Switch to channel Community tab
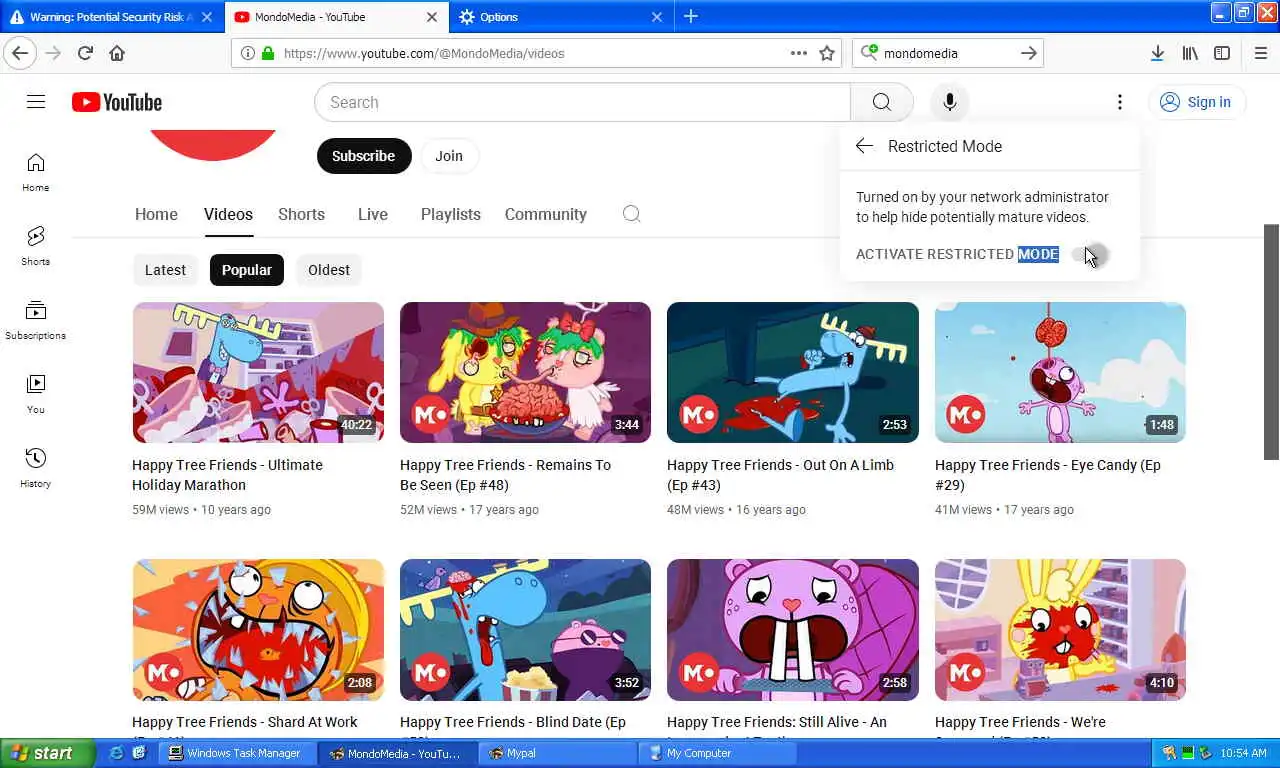 point(546,214)
